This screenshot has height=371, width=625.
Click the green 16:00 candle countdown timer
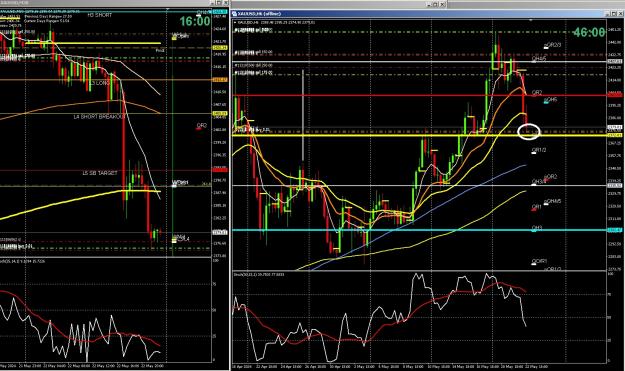pos(195,21)
